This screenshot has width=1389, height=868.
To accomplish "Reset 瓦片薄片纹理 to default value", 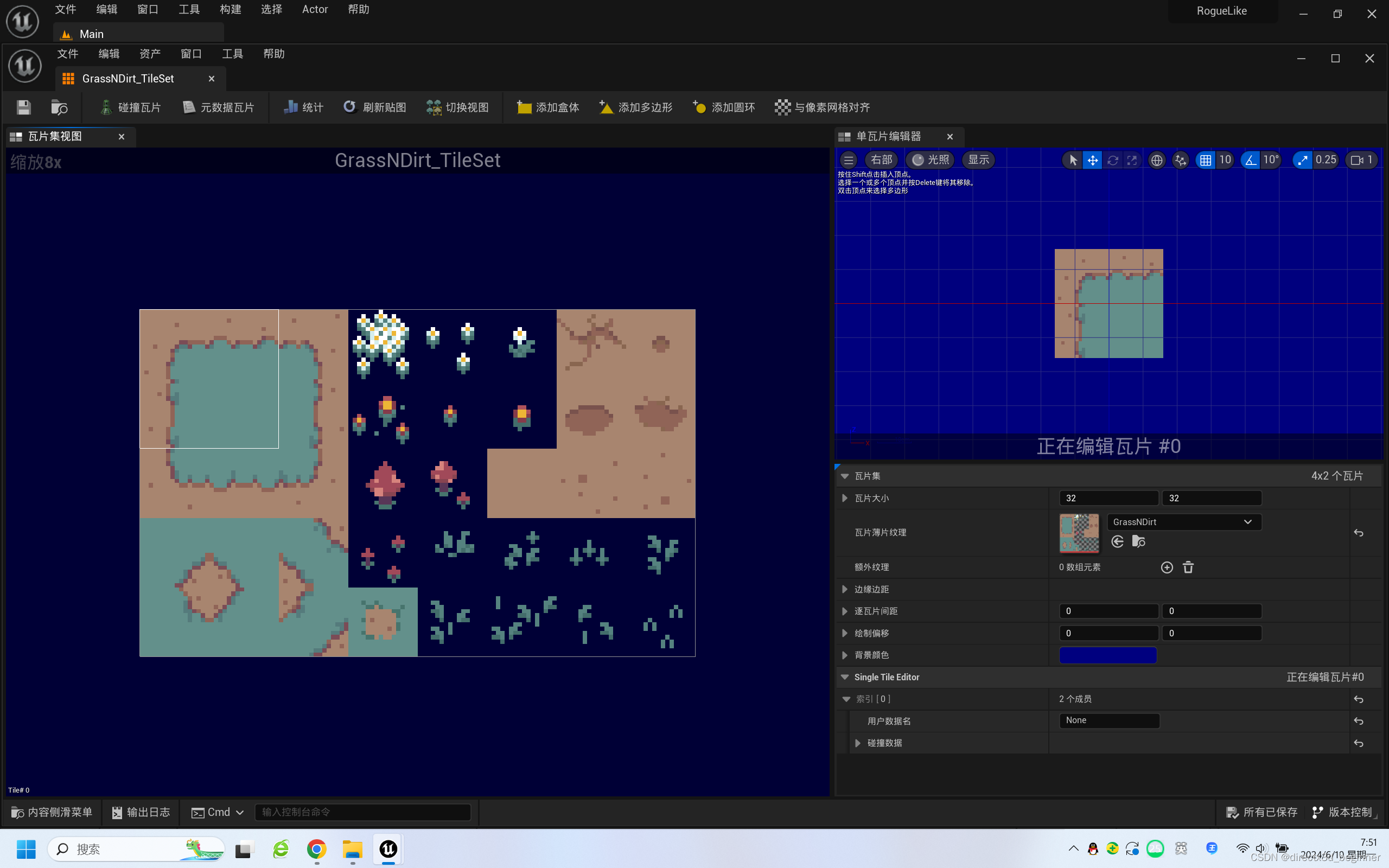I will (x=1359, y=533).
